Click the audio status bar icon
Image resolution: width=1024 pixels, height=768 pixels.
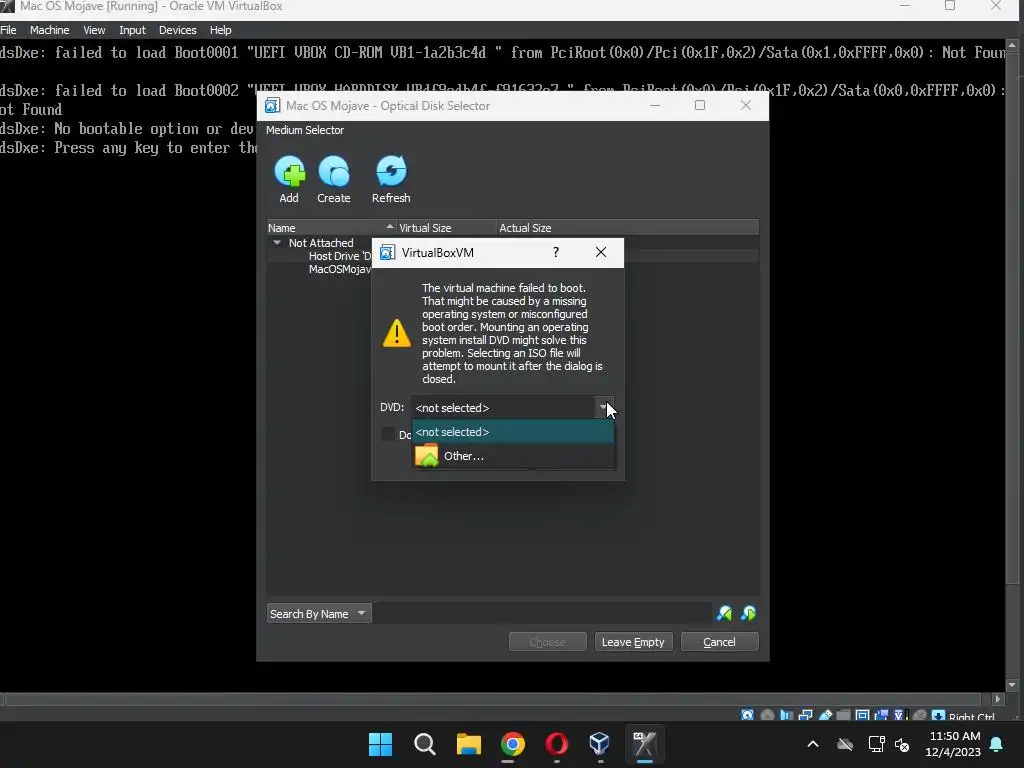point(786,716)
